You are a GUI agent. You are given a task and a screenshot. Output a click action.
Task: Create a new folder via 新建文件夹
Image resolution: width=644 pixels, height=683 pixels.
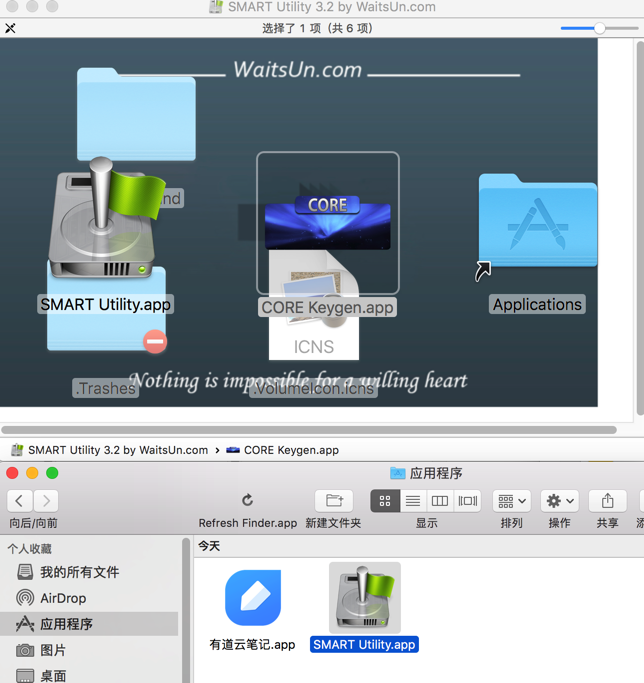tap(334, 501)
